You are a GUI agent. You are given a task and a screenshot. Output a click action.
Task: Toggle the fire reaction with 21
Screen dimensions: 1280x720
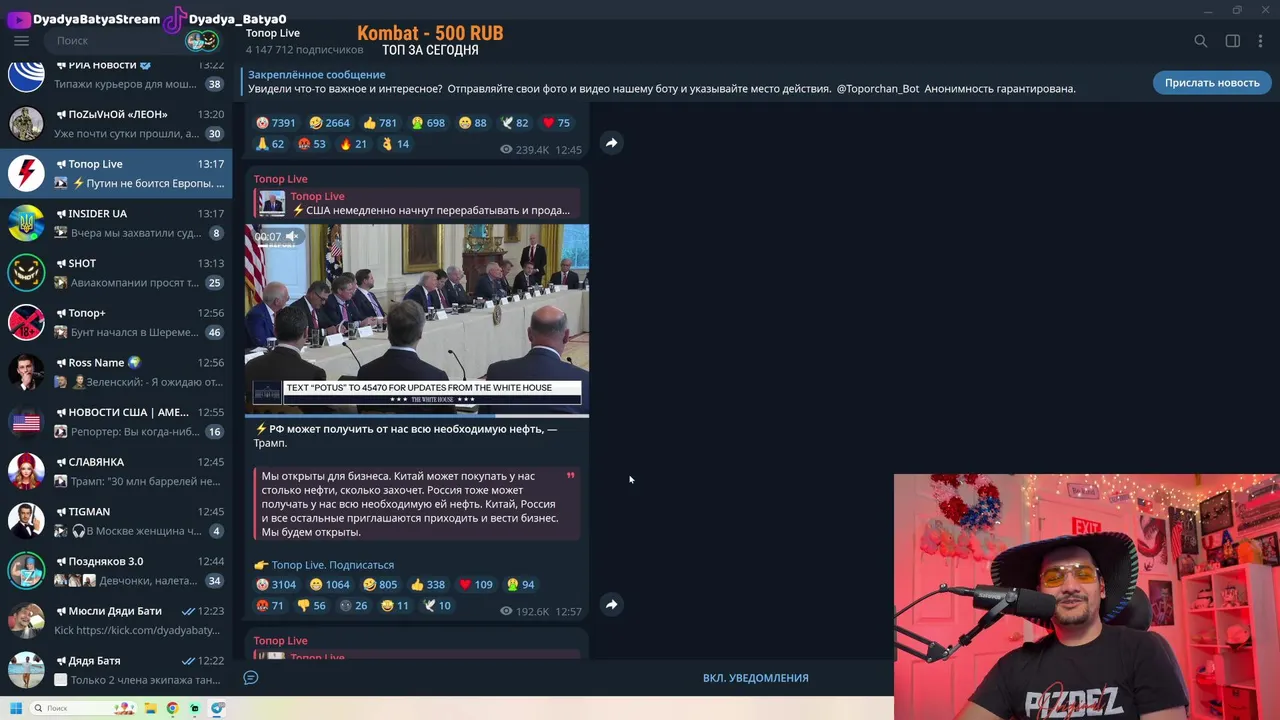pyautogui.click(x=353, y=144)
